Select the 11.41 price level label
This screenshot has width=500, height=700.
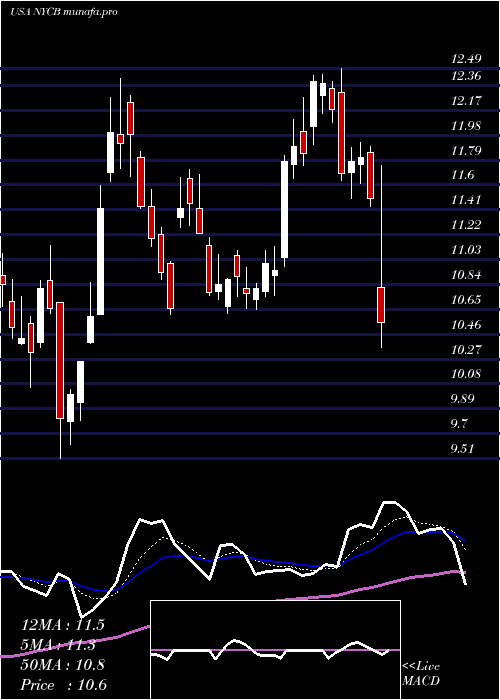(466, 200)
